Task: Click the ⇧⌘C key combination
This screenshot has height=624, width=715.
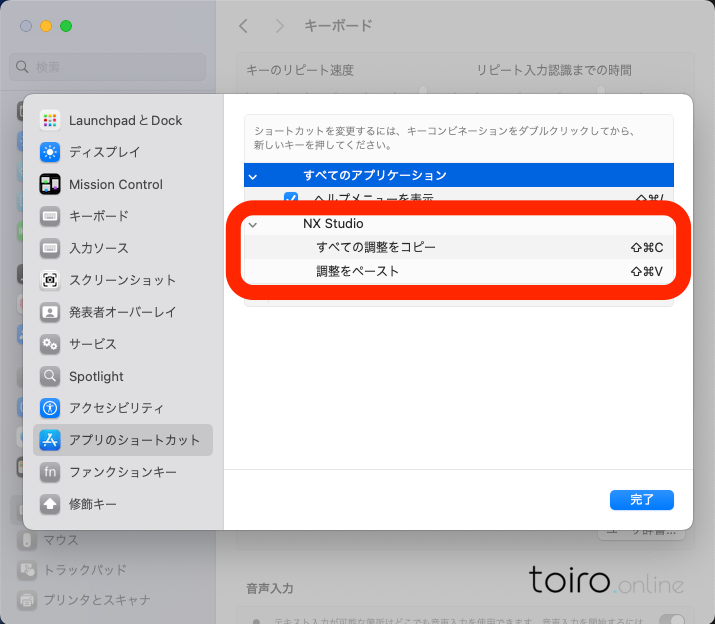Action: pos(647,247)
